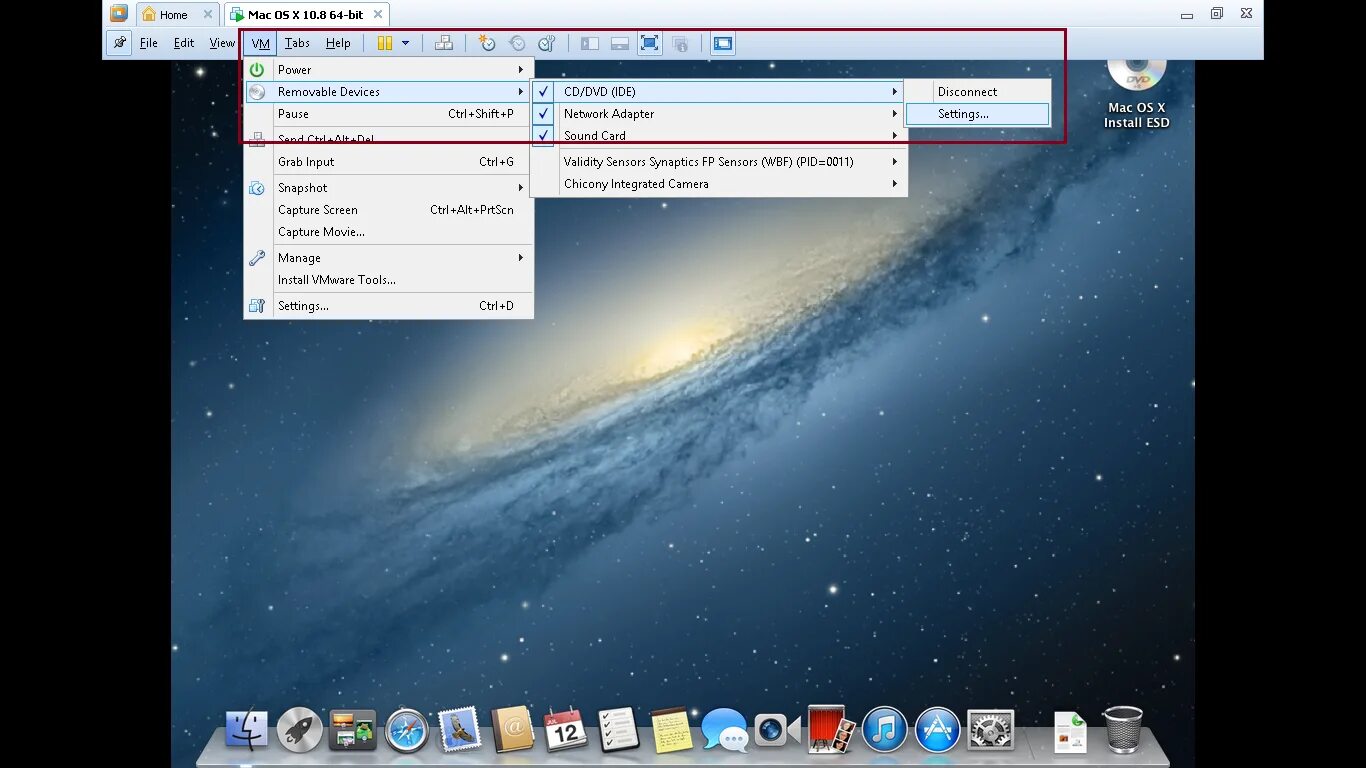Screen dimensions: 1366x768
Task: Click the Take Snapshot toolbar icon
Action: (x=487, y=43)
